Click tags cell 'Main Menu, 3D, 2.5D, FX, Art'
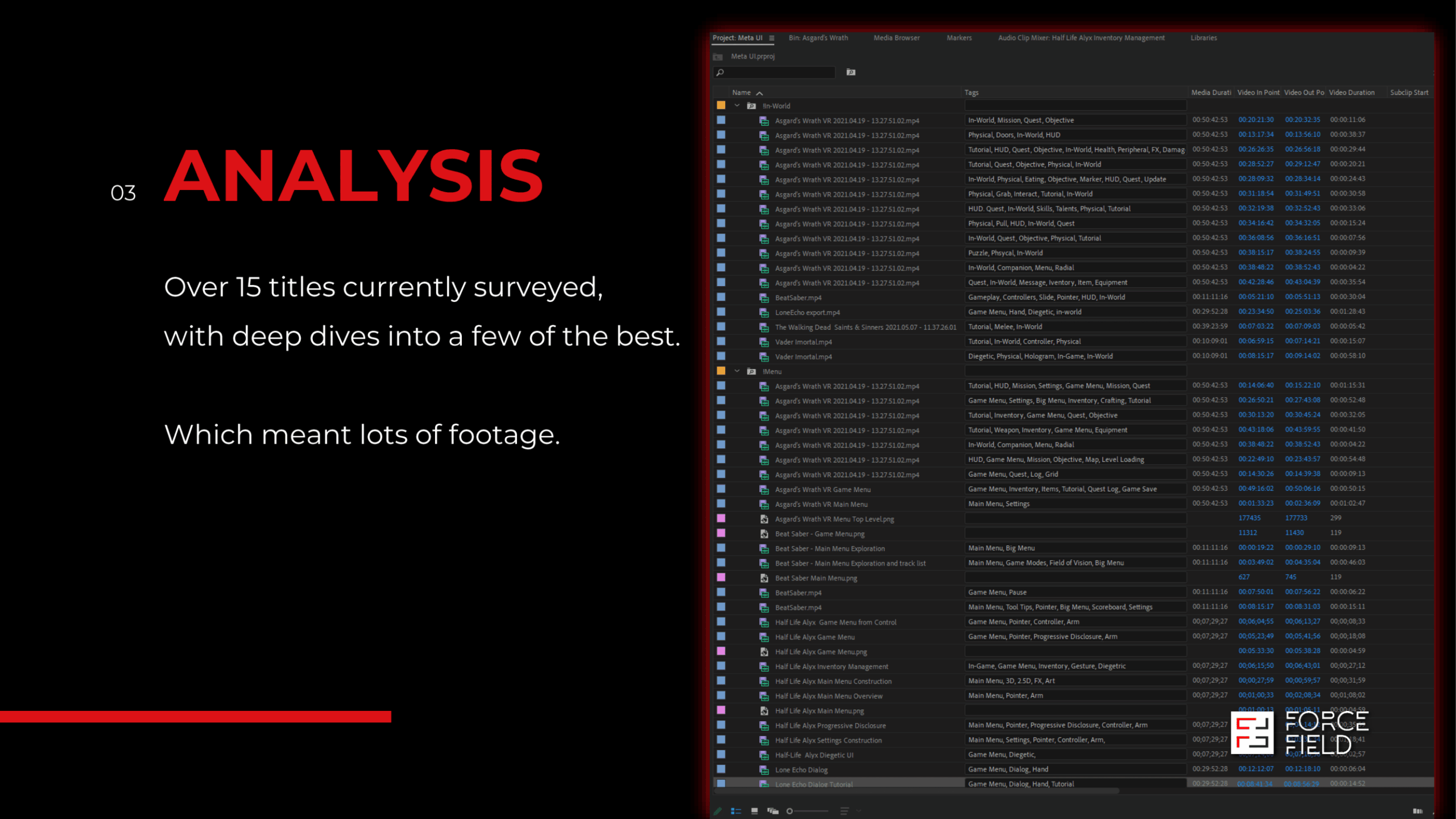This screenshot has height=819, width=1456. [1075, 681]
